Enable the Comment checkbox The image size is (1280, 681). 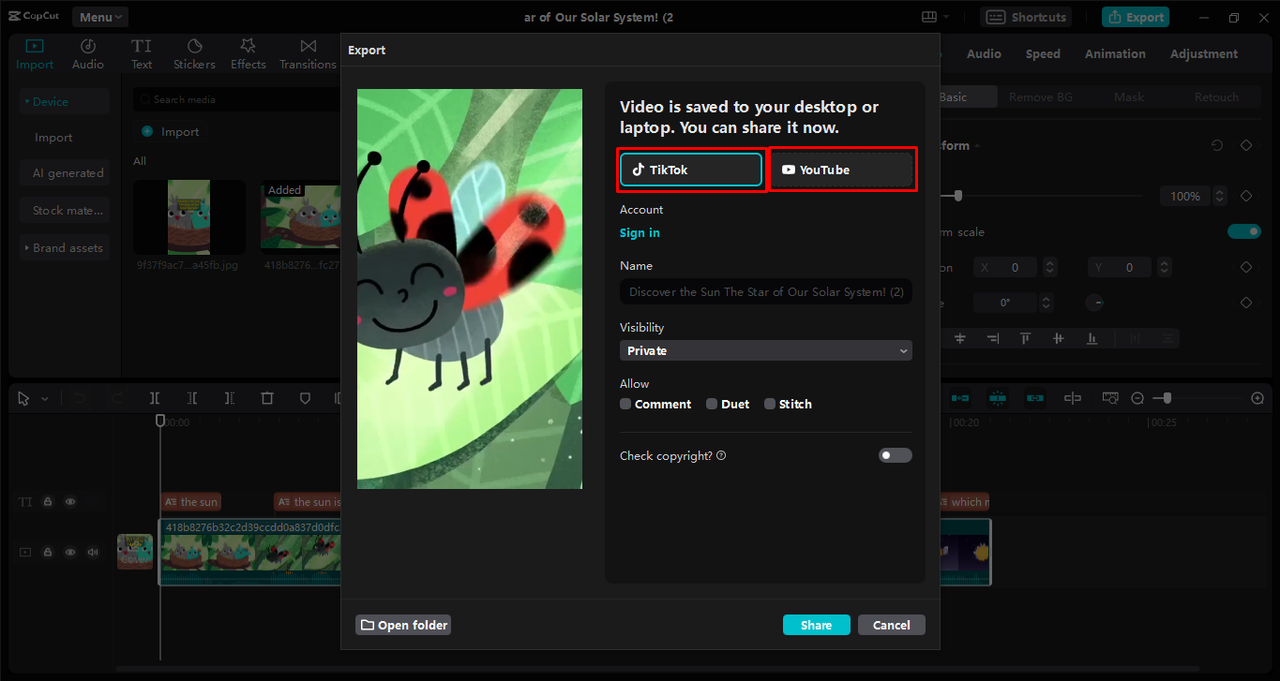point(625,404)
